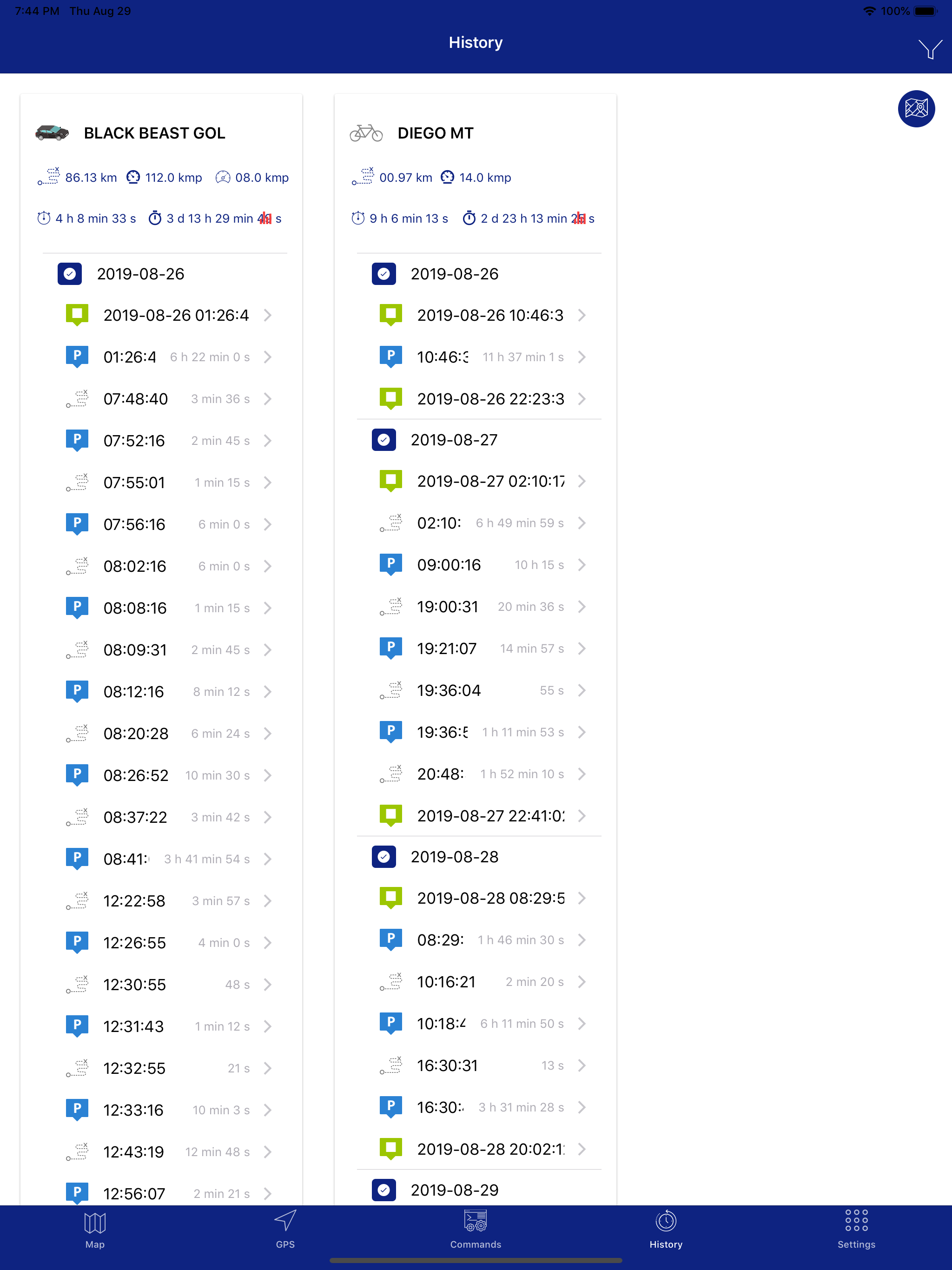952x1270 pixels.
Task: Click the stopwatch icon near 4 h 8 min
Action: (x=44, y=218)
